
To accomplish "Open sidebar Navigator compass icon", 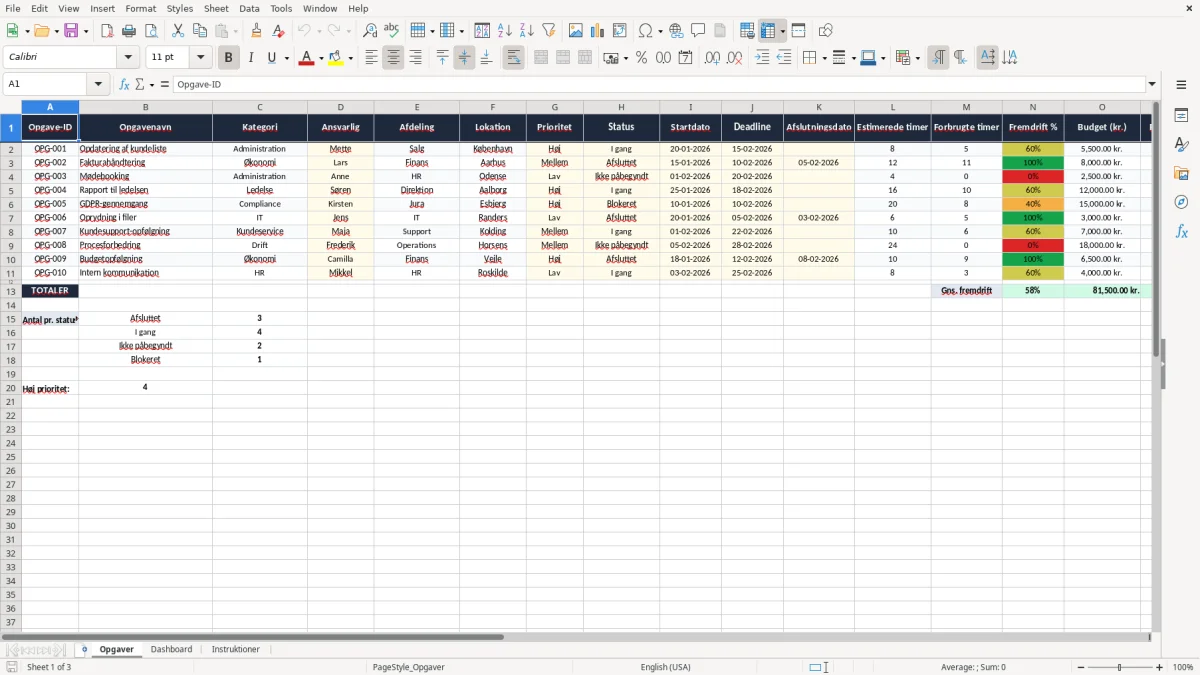I will point(1181,202).
